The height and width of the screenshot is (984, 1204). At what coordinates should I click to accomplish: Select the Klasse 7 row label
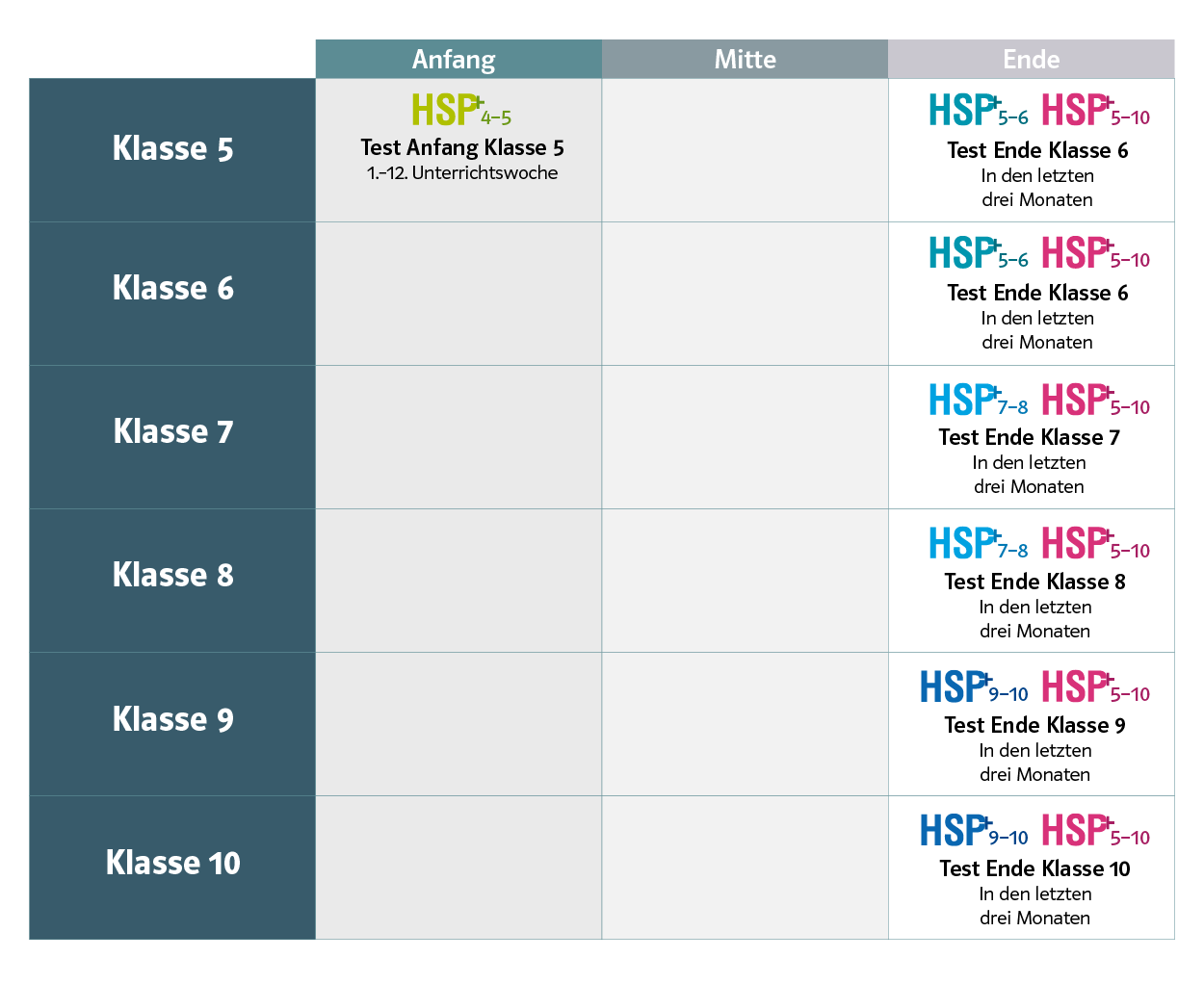[x=172, y=437]
